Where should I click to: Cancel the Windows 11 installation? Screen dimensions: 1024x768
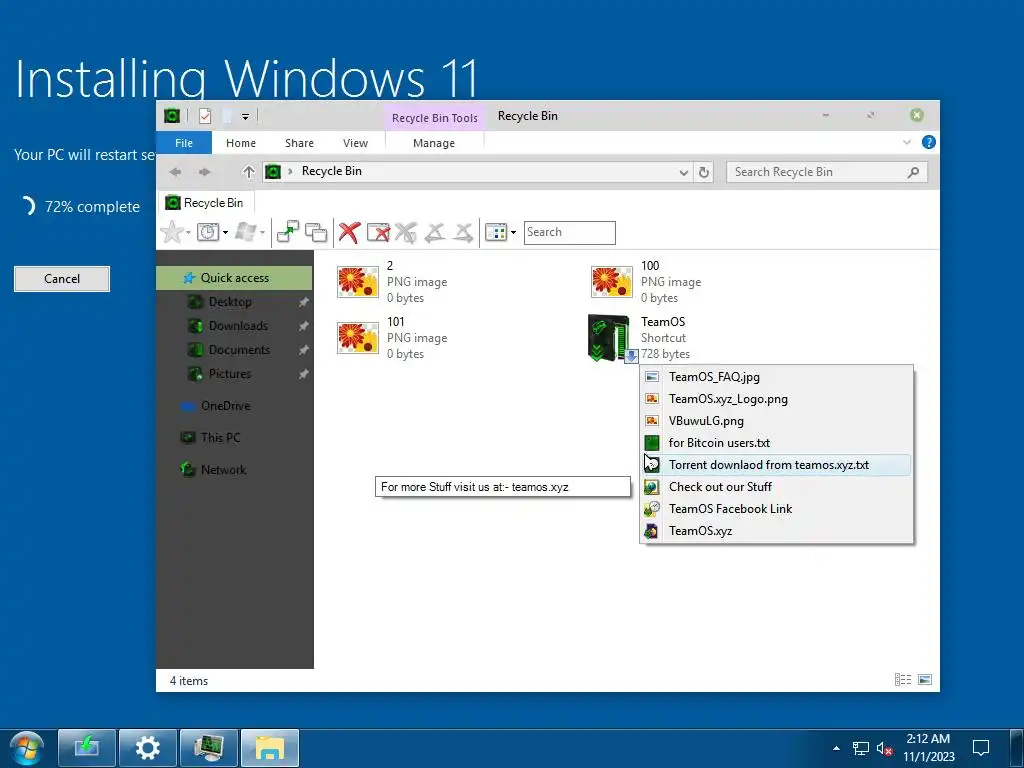tap(62, 279)
